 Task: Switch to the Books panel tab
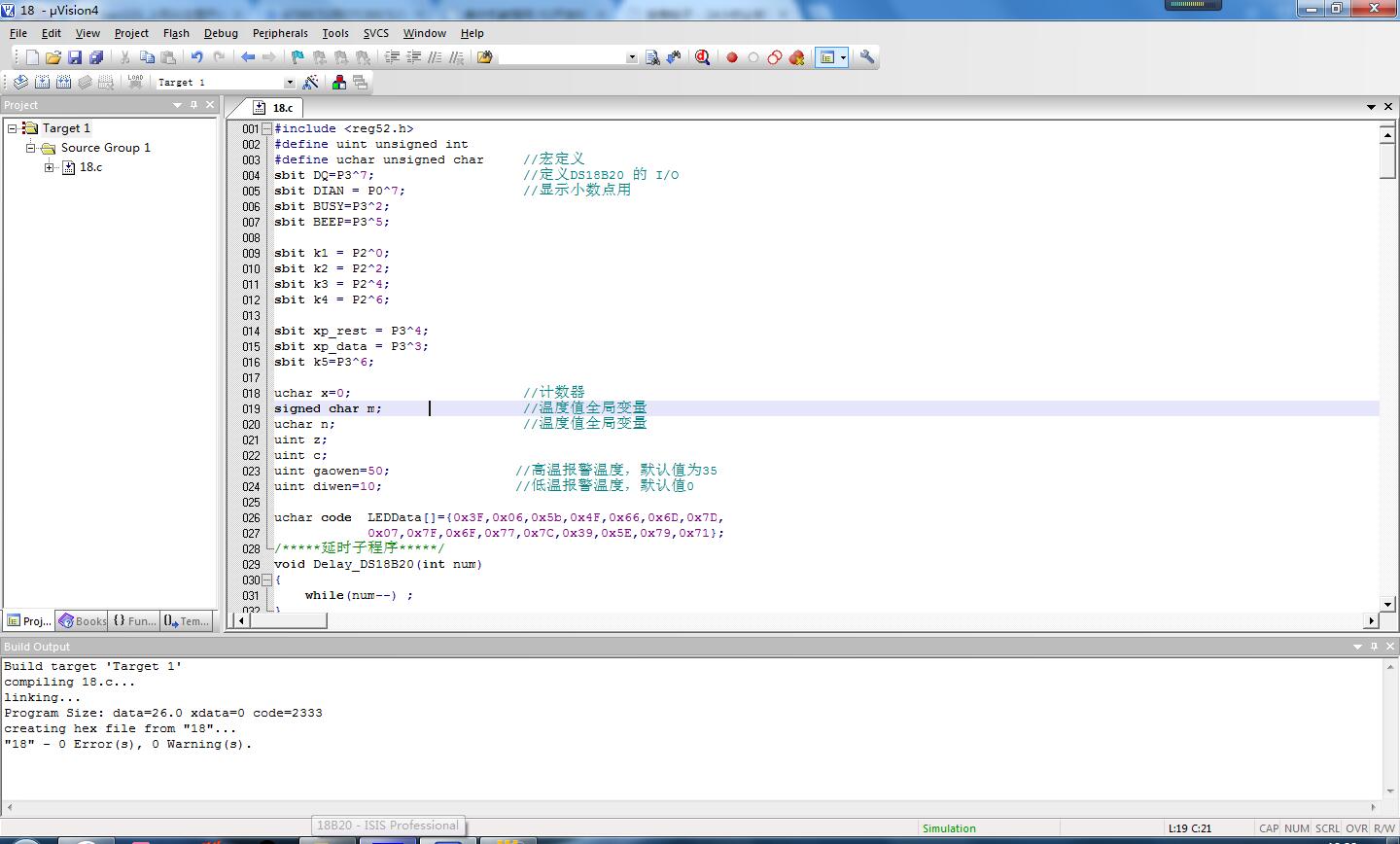pyautogui.click(x=83, y=620)
